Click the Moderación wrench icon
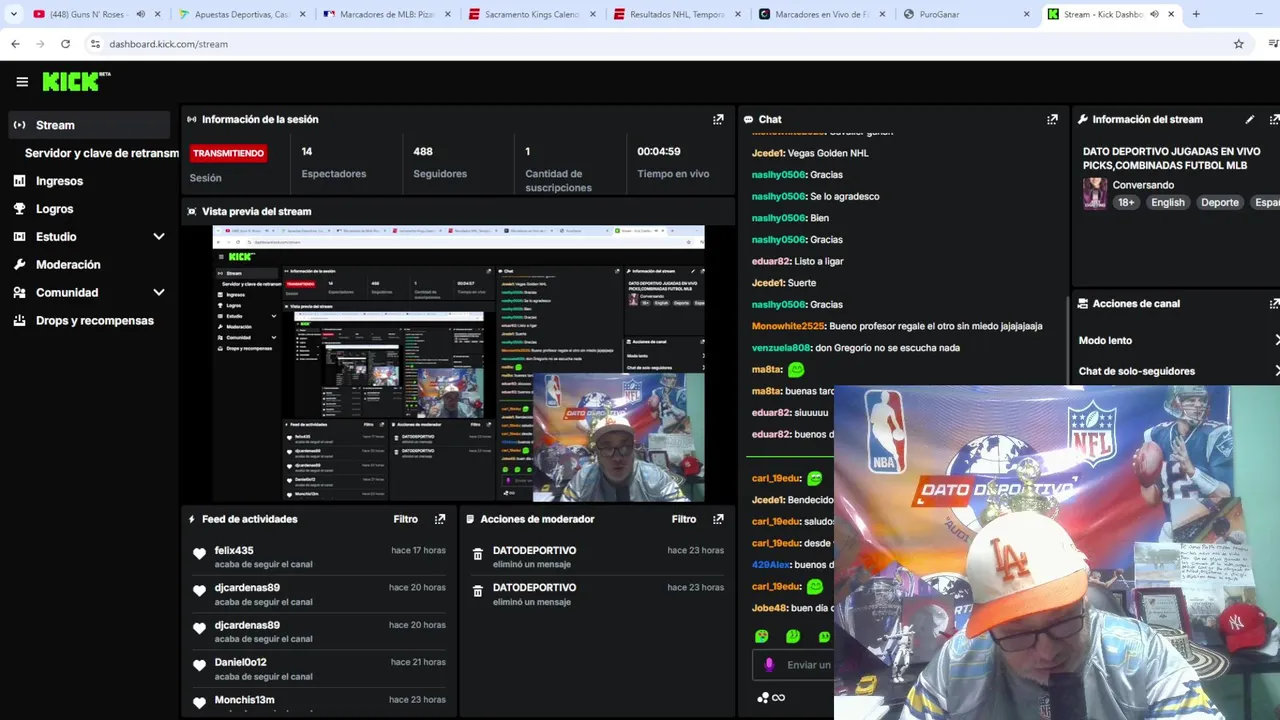The image size is (1280, 720). pos(19,265)
